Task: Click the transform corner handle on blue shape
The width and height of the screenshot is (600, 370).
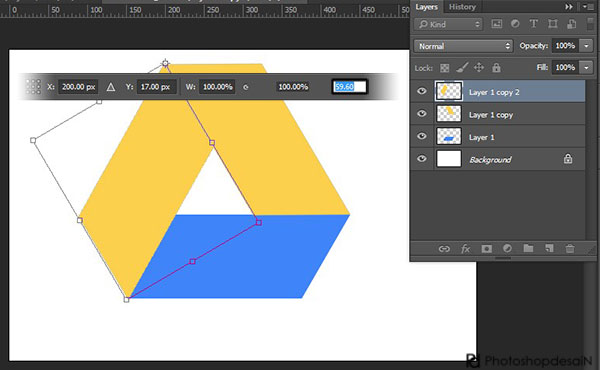Action: pos(259,222)
